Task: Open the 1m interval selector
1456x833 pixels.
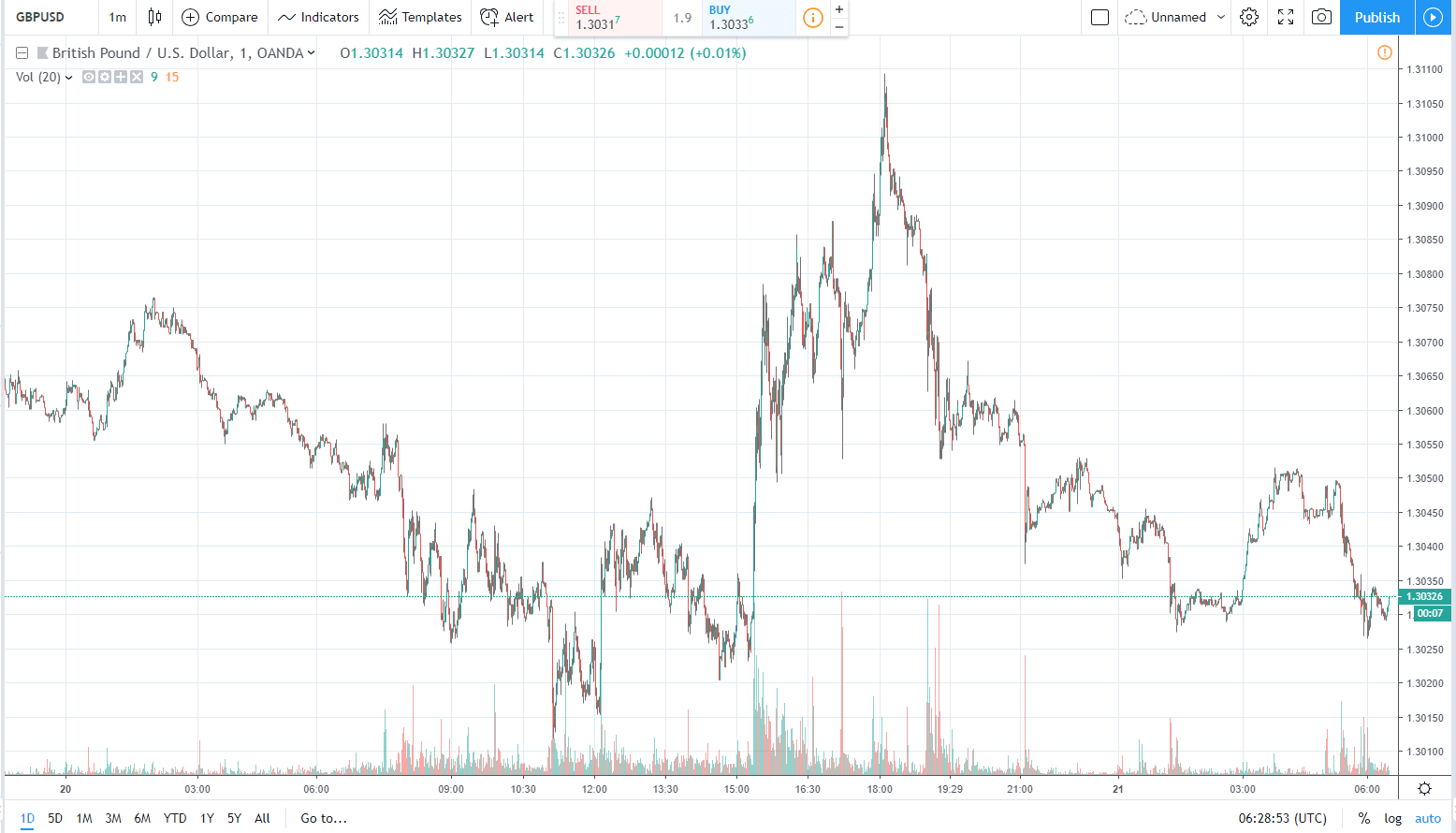Action: [x=117, y=17]
